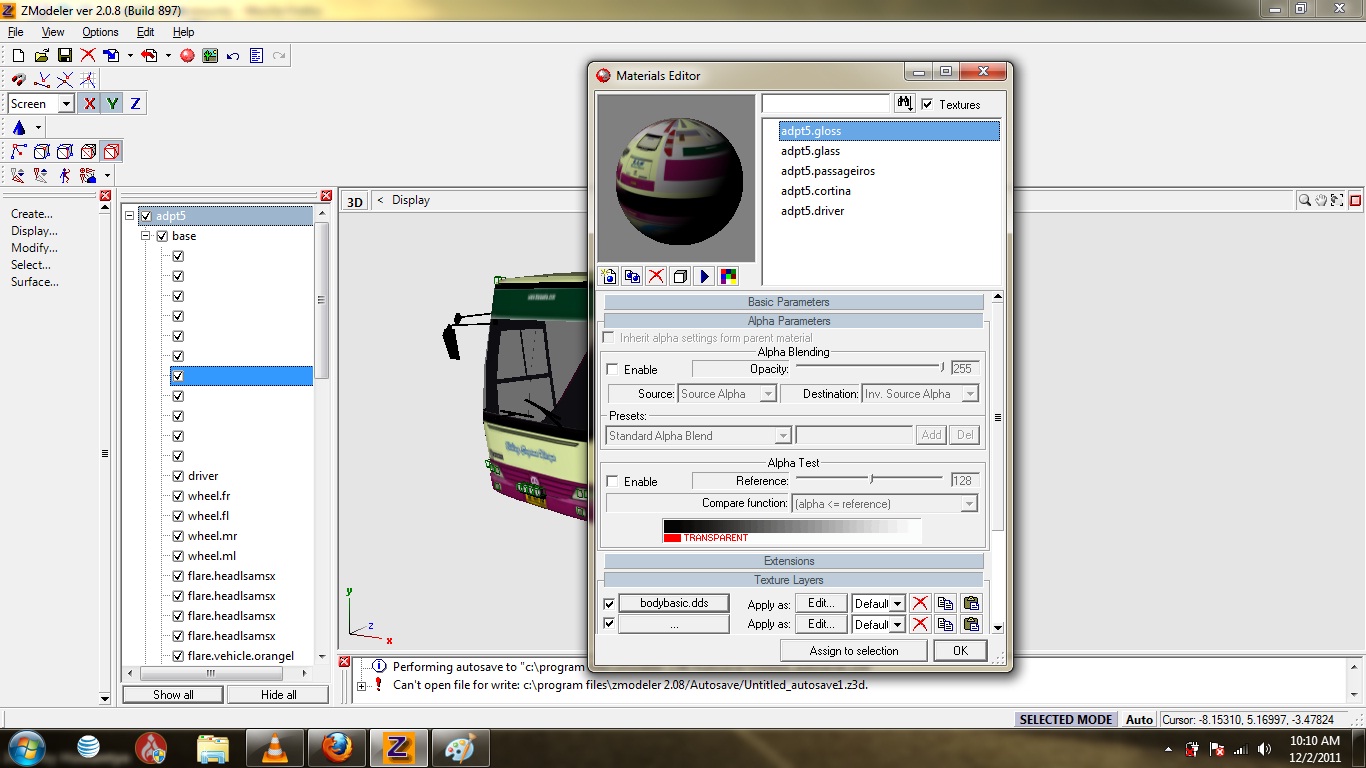The width and height of the screenshot is (1366, 768).
Task: Uncheck visibility of the driver object
Action: click(x=177, y=475)
